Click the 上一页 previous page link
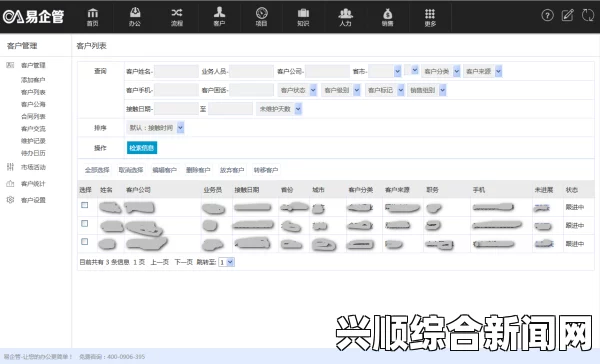Viewport: 600px width, 364px height. (160, 262)
